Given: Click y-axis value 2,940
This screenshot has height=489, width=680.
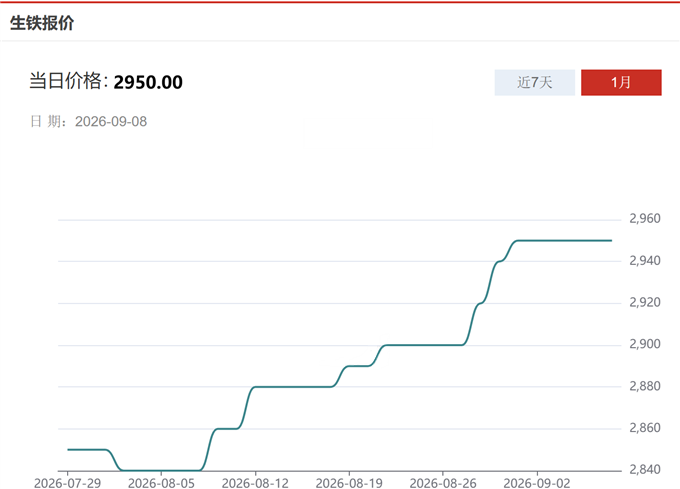Looking at the screenshot, I should pyautogui.click(x=645, y=261).
